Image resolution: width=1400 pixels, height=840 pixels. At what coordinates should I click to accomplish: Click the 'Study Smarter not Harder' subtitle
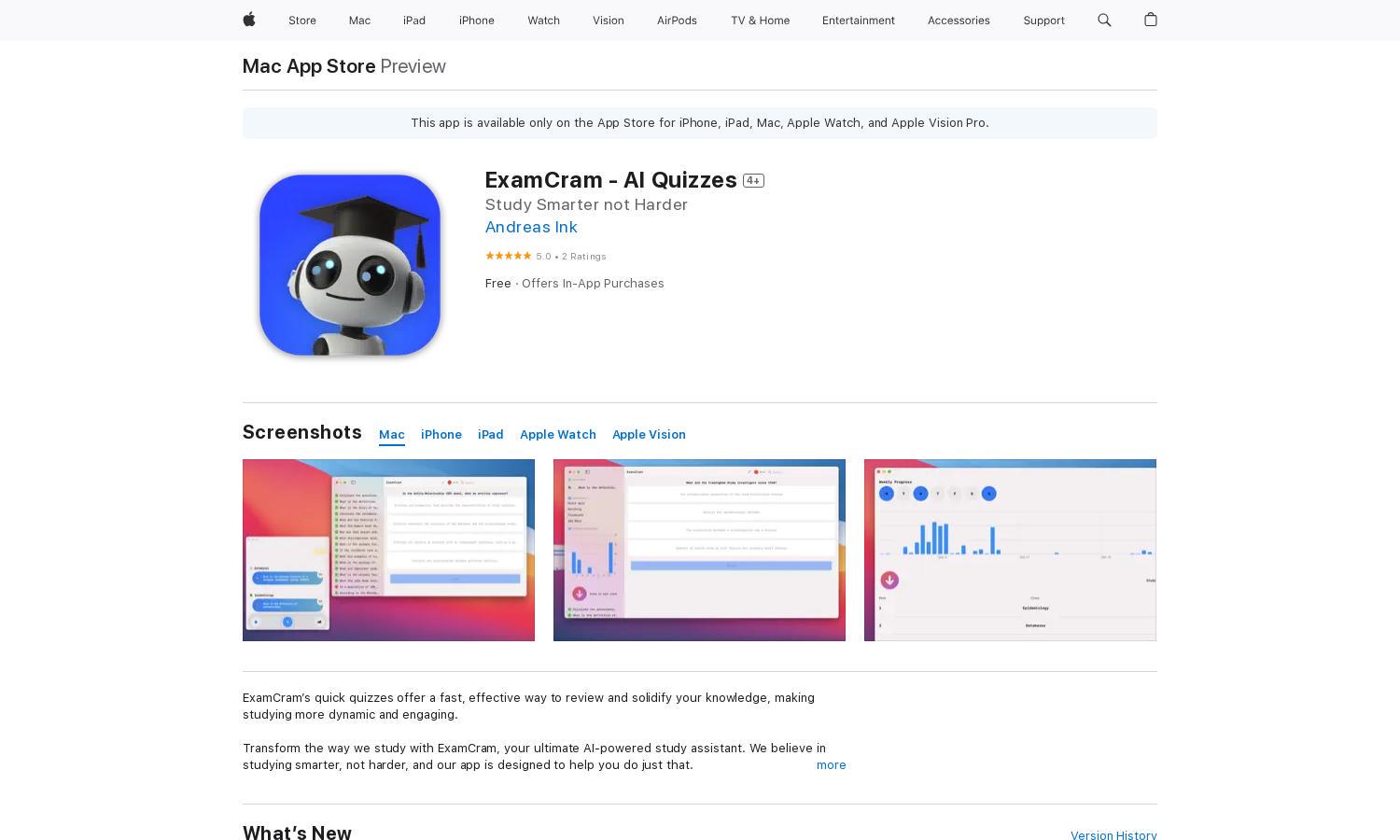tap(586, 204)
